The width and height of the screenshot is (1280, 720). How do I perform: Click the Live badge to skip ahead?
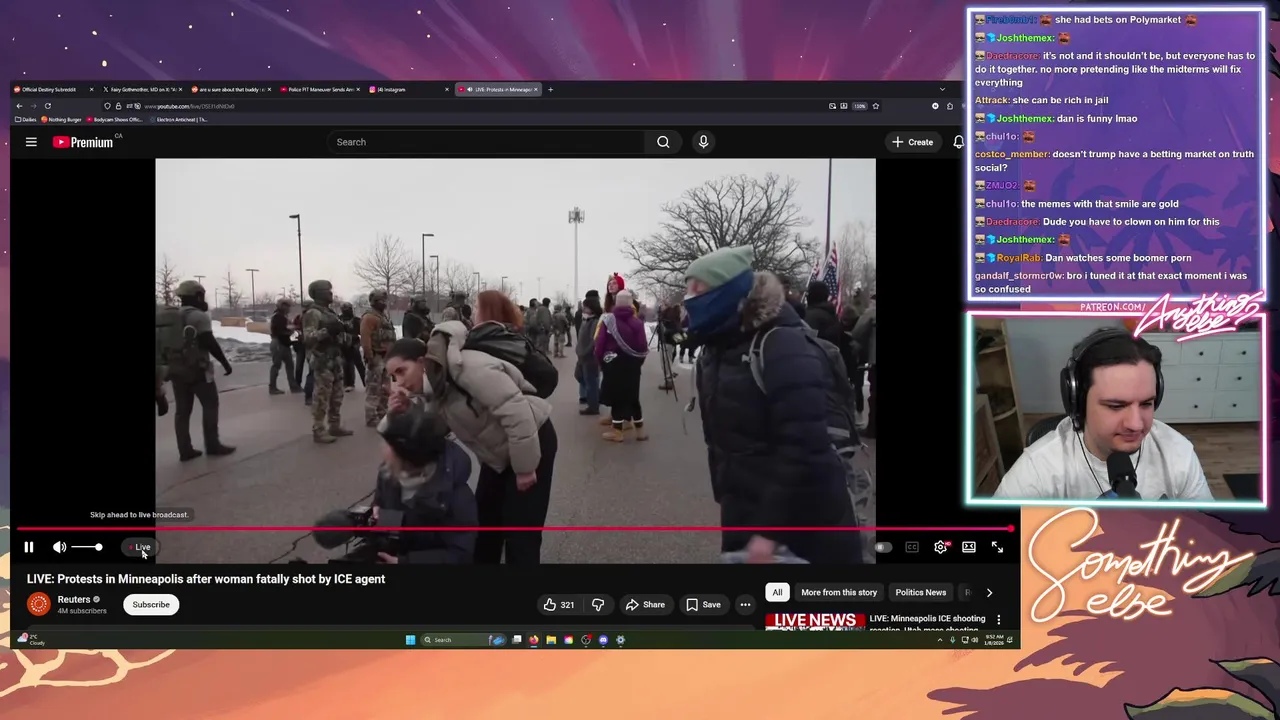pyautogui.click(x=141, y=547)
